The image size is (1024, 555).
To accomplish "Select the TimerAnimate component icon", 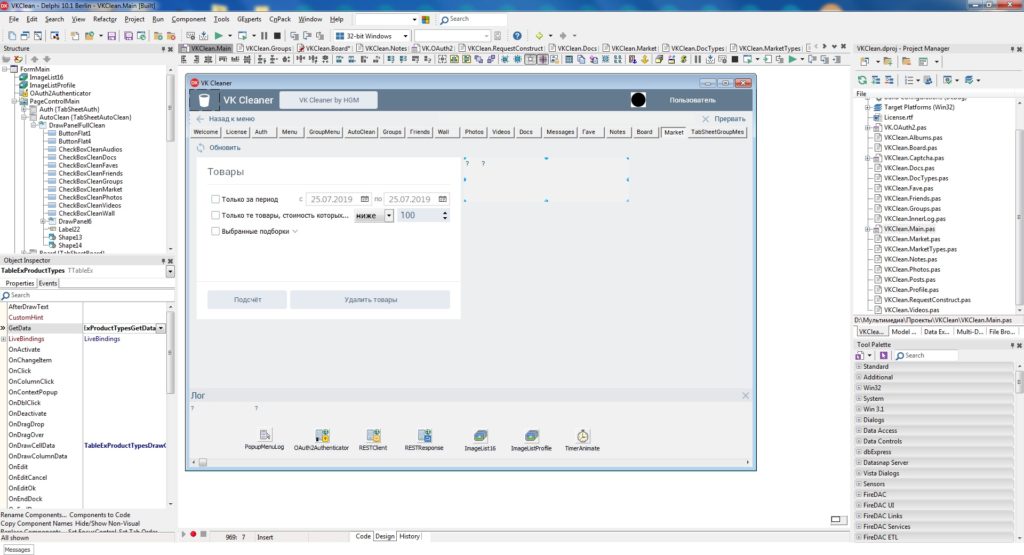I will tap(583, 435).
